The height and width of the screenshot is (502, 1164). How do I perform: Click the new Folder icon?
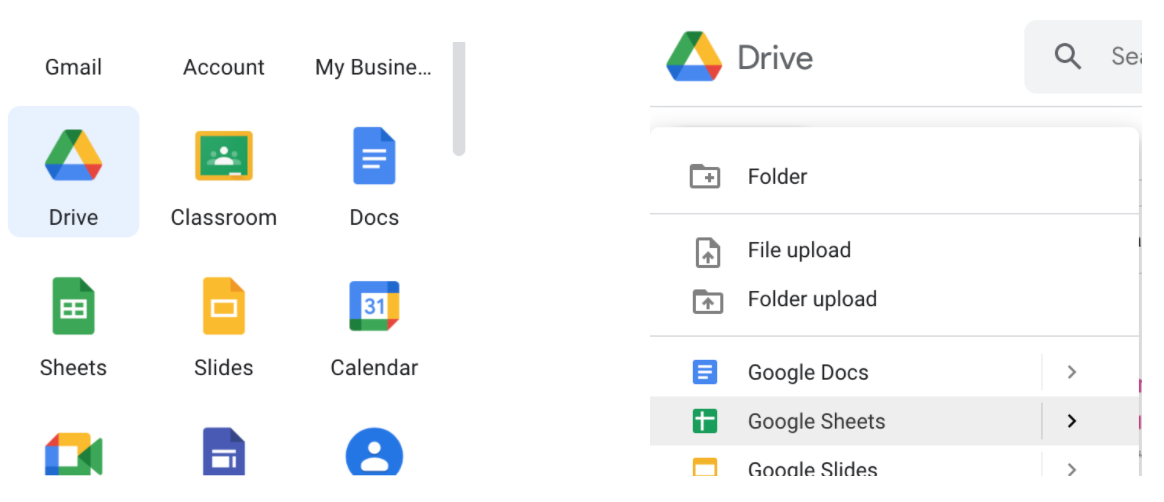[x=704, y=177]
